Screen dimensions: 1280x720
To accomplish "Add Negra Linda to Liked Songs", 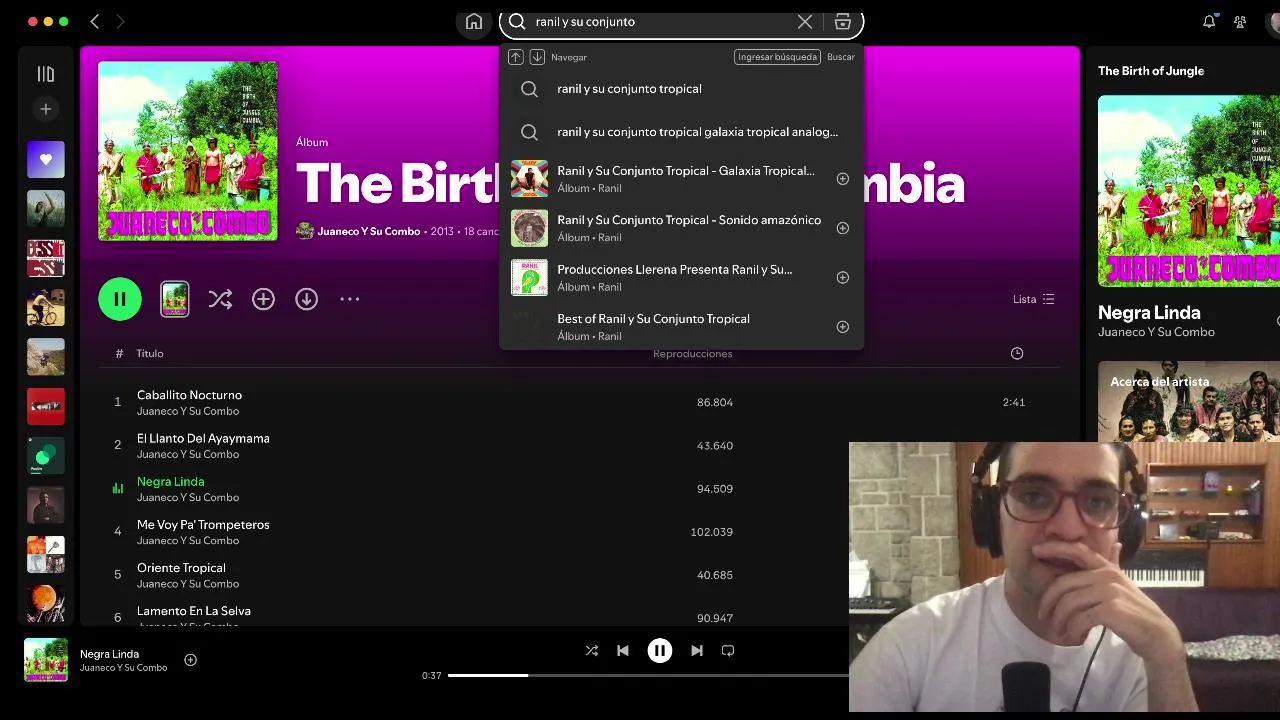I will 190,660.
